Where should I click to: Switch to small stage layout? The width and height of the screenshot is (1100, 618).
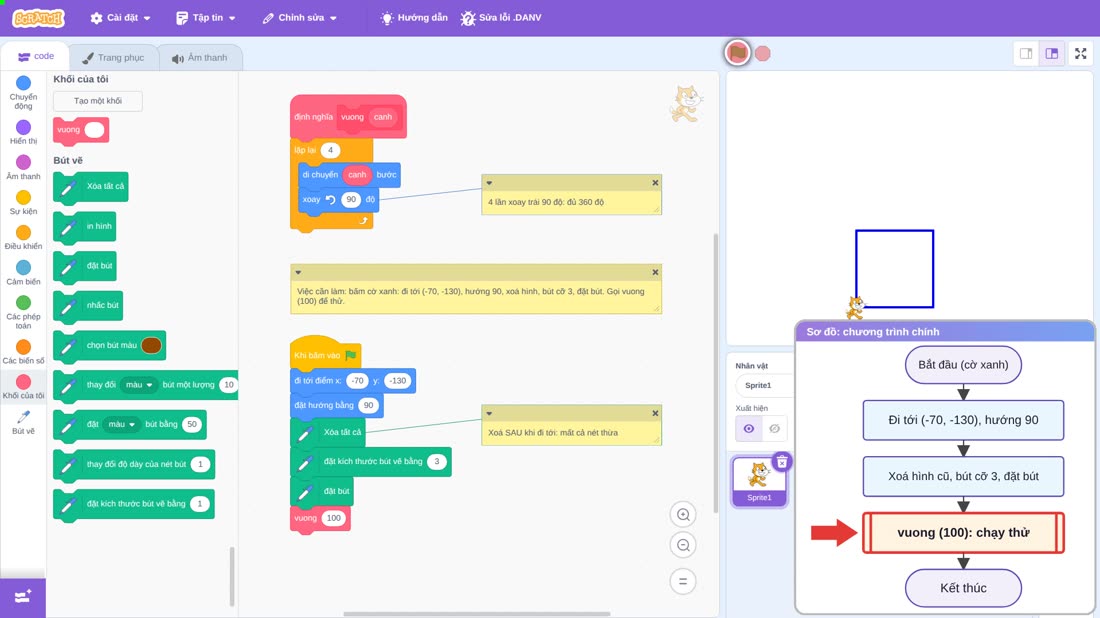1026,53
